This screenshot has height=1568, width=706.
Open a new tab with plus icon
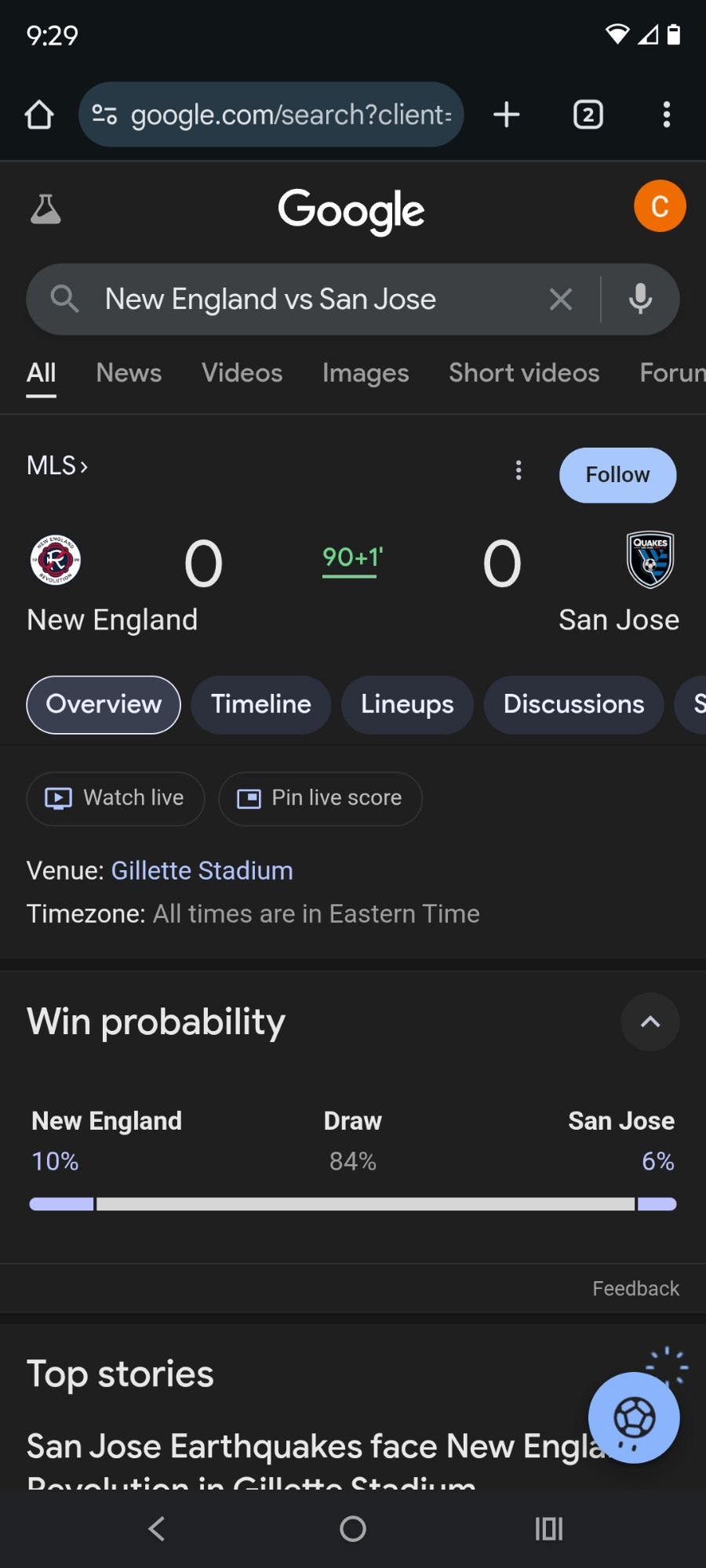pos(507,114)
